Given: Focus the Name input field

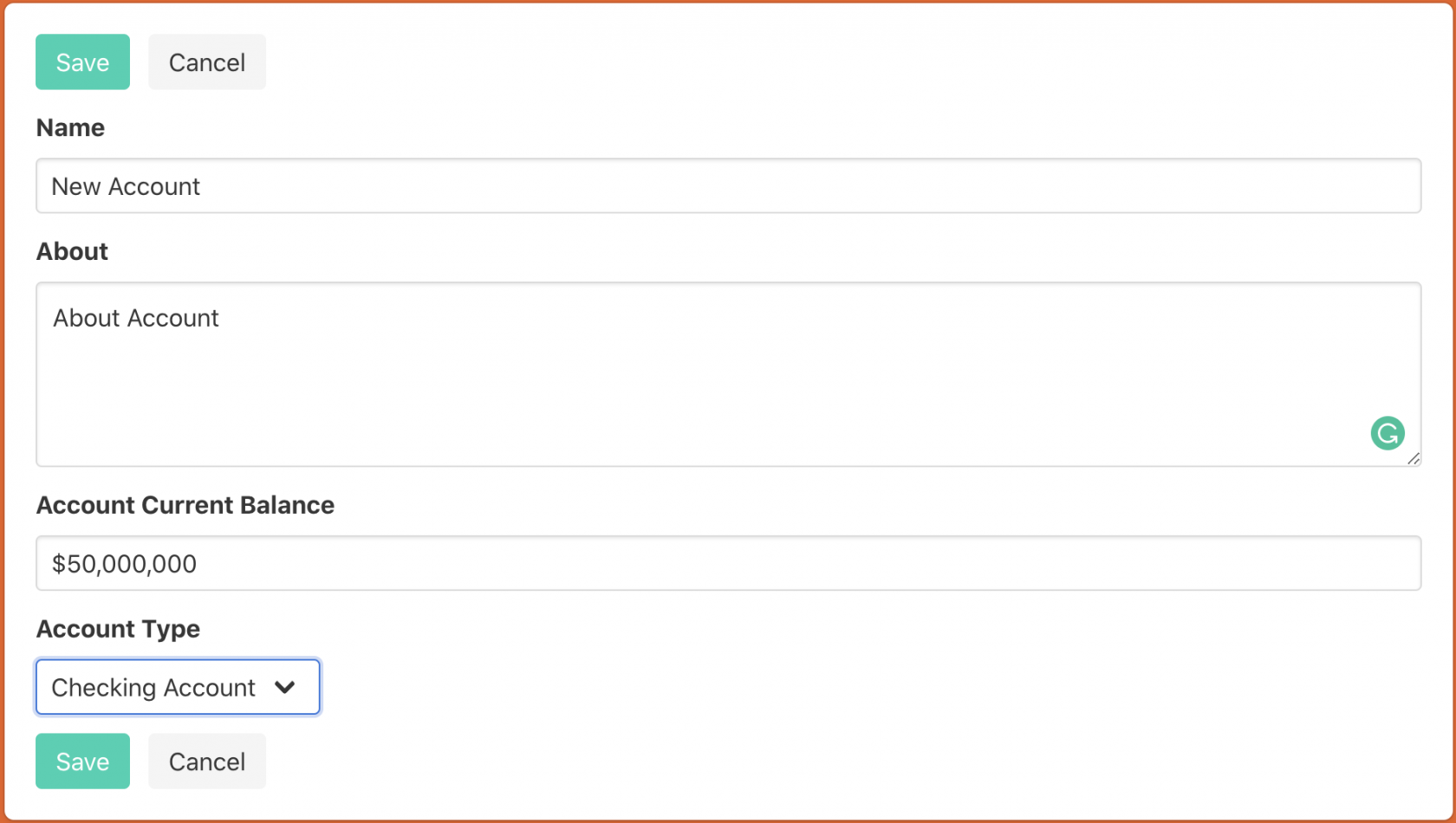Looking at the screenshot, I should (x=728, y=186).
